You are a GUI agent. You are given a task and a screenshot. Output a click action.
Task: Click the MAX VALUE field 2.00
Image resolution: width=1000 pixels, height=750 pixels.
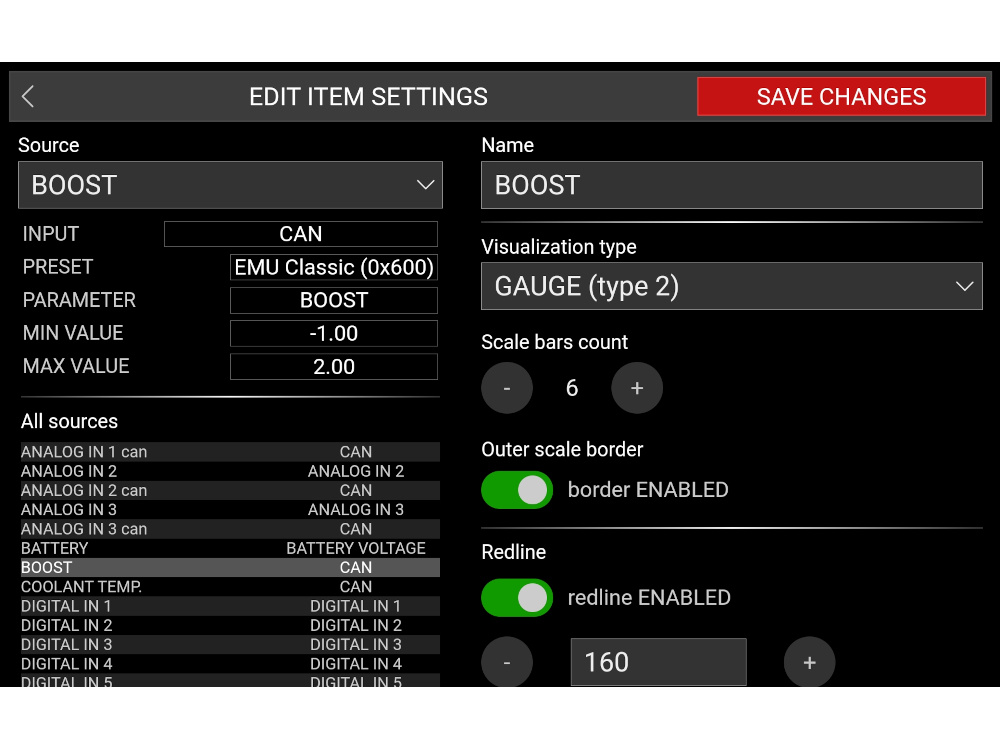pos(334,367)
